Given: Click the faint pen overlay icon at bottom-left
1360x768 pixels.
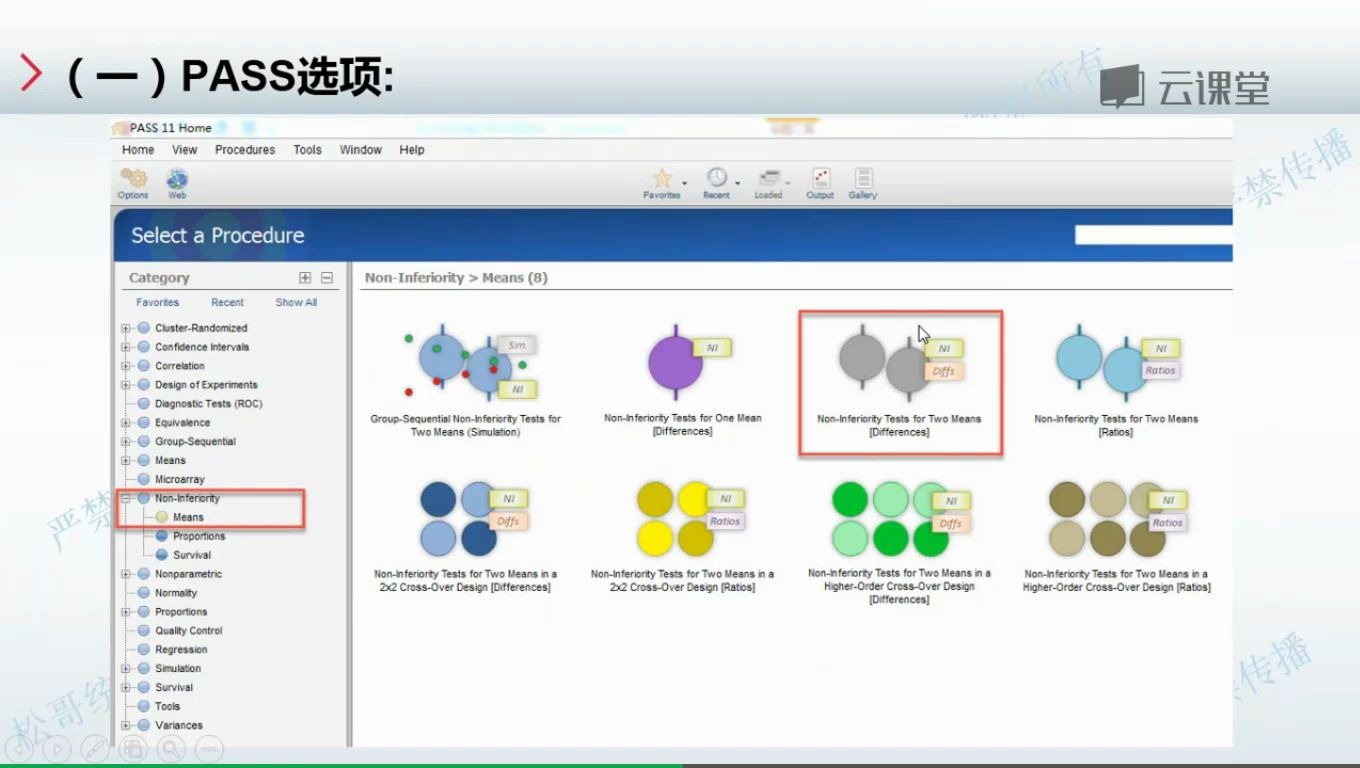Looking at the screenshot, I should click(95, 748).
